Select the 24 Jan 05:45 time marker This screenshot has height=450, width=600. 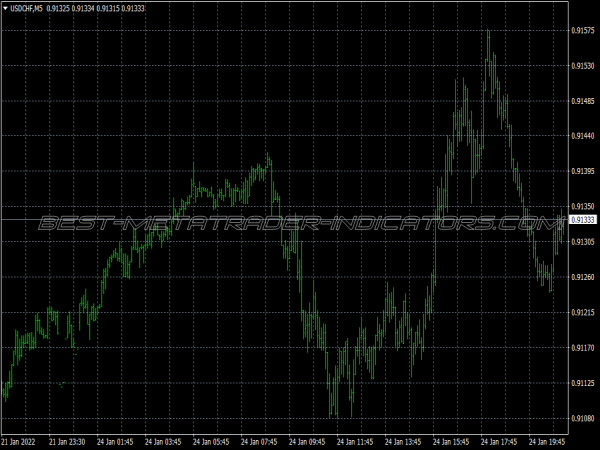pos(213,441)
